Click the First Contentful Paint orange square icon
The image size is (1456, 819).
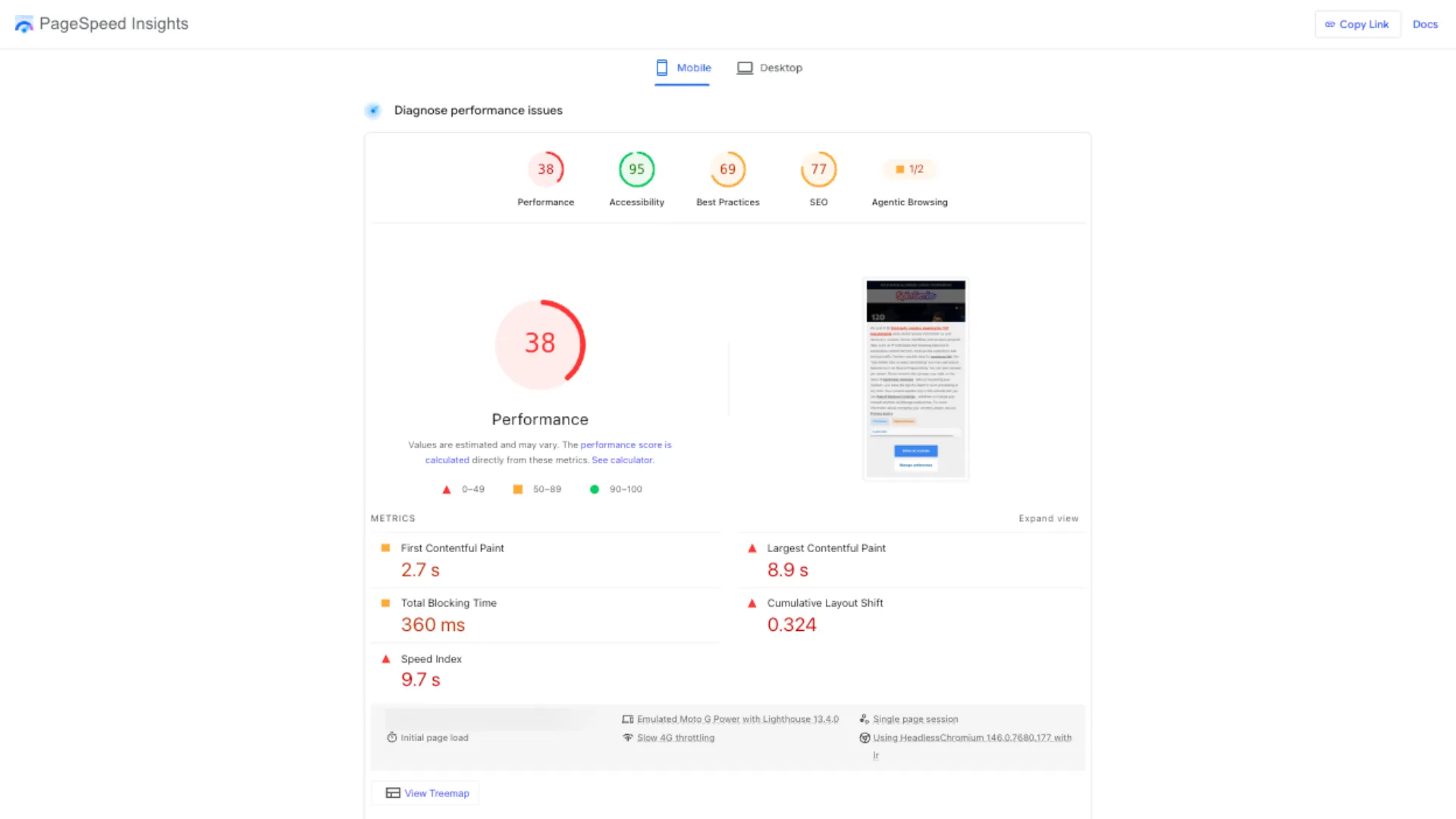coord(385,548)
